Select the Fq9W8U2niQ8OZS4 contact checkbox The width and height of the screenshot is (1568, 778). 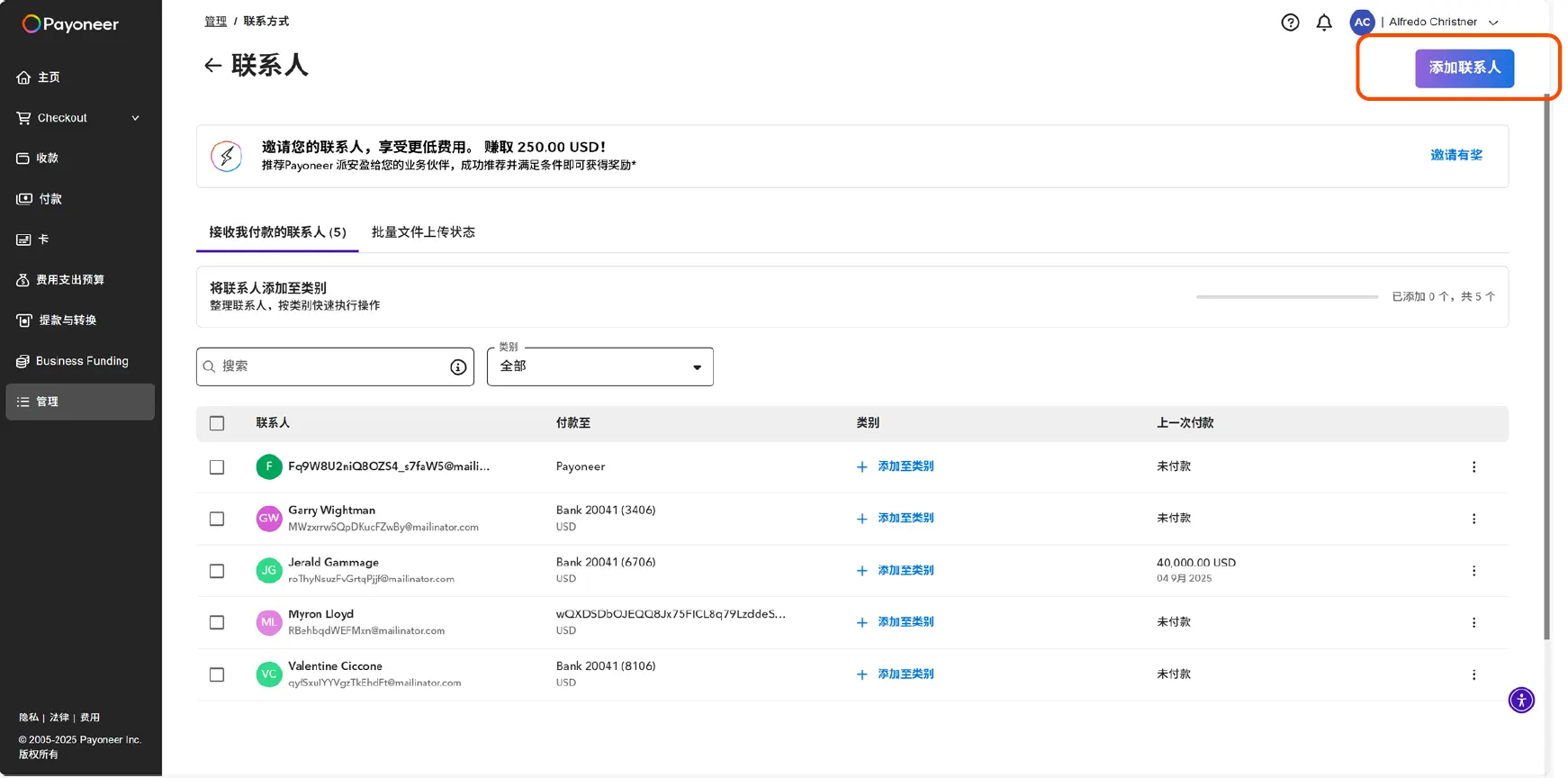click(x=217, y=467)
